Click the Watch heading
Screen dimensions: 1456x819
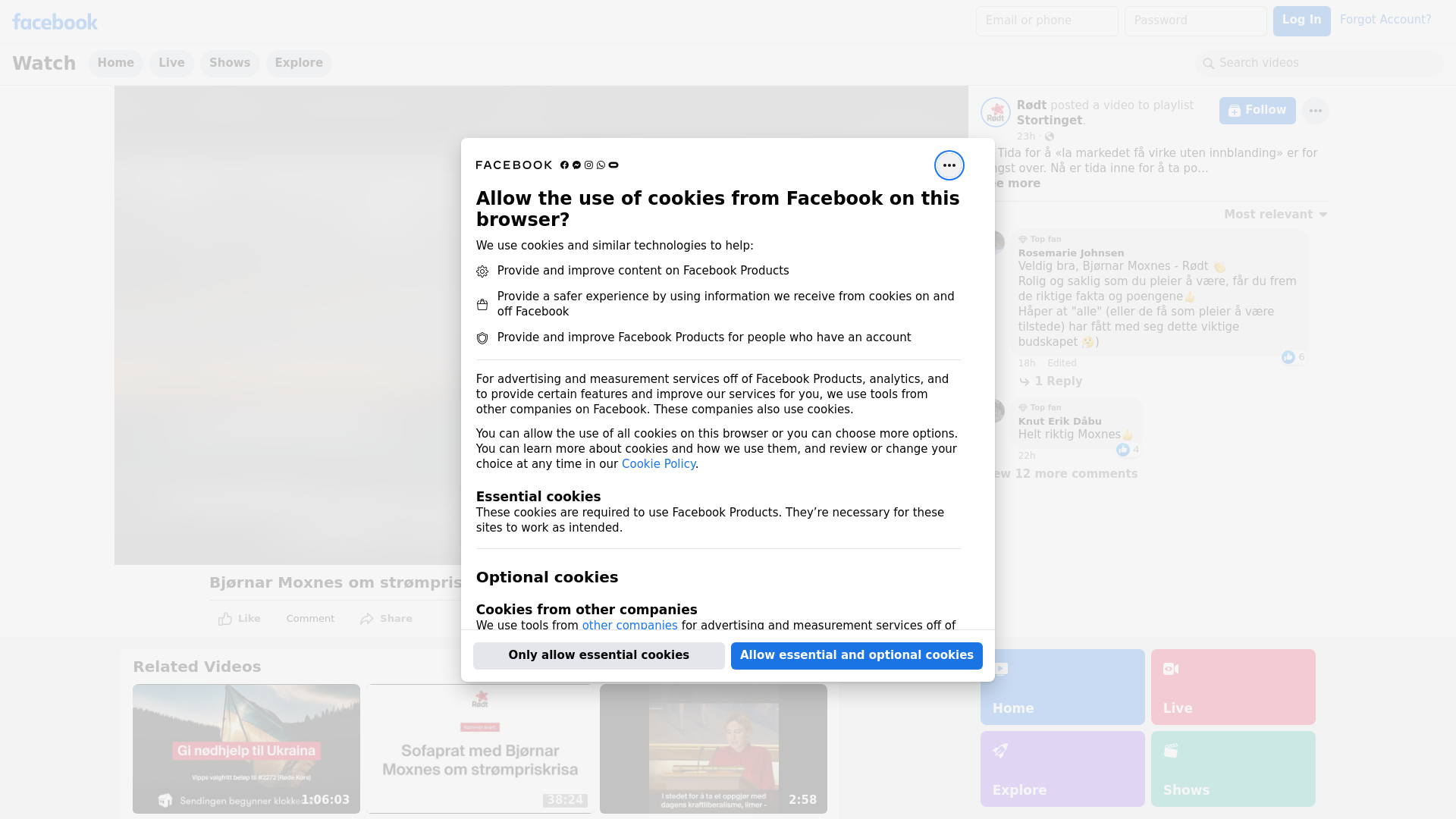(44, 64)
